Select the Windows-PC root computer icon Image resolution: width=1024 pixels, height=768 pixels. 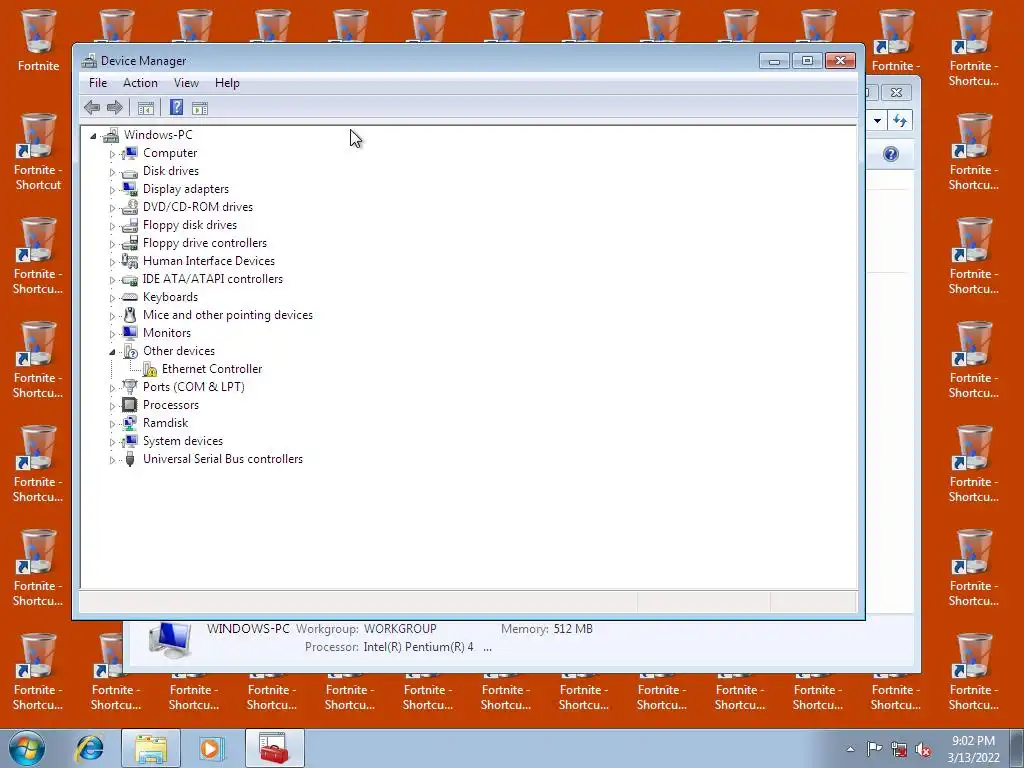point(111,135)
